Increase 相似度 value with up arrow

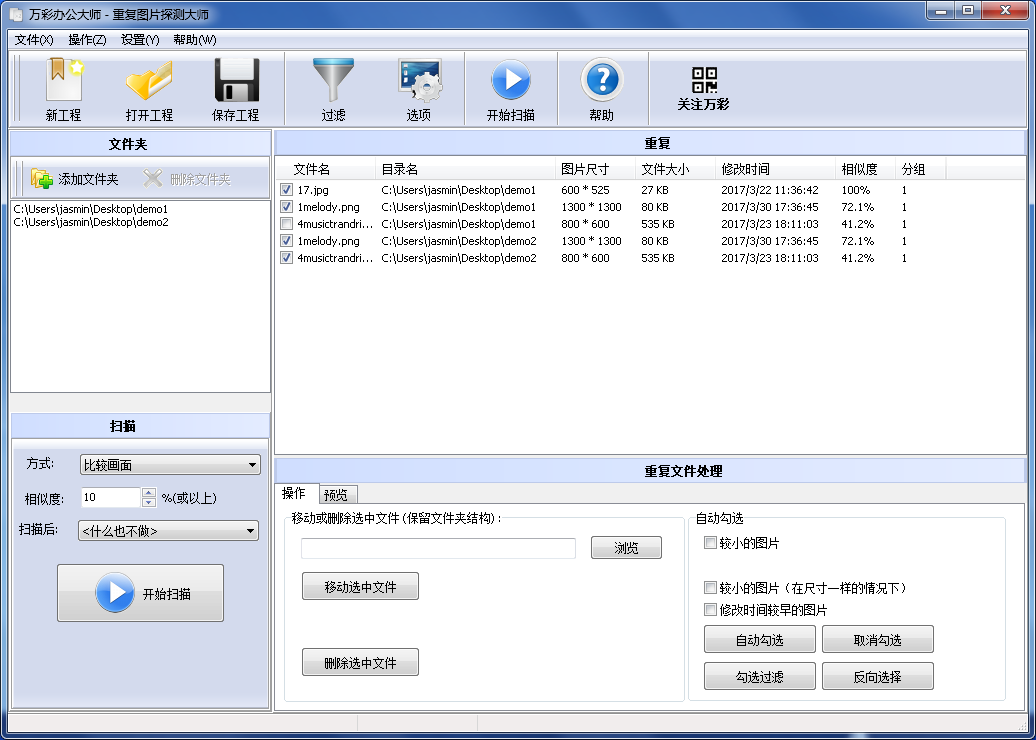(x=149, y=492)
